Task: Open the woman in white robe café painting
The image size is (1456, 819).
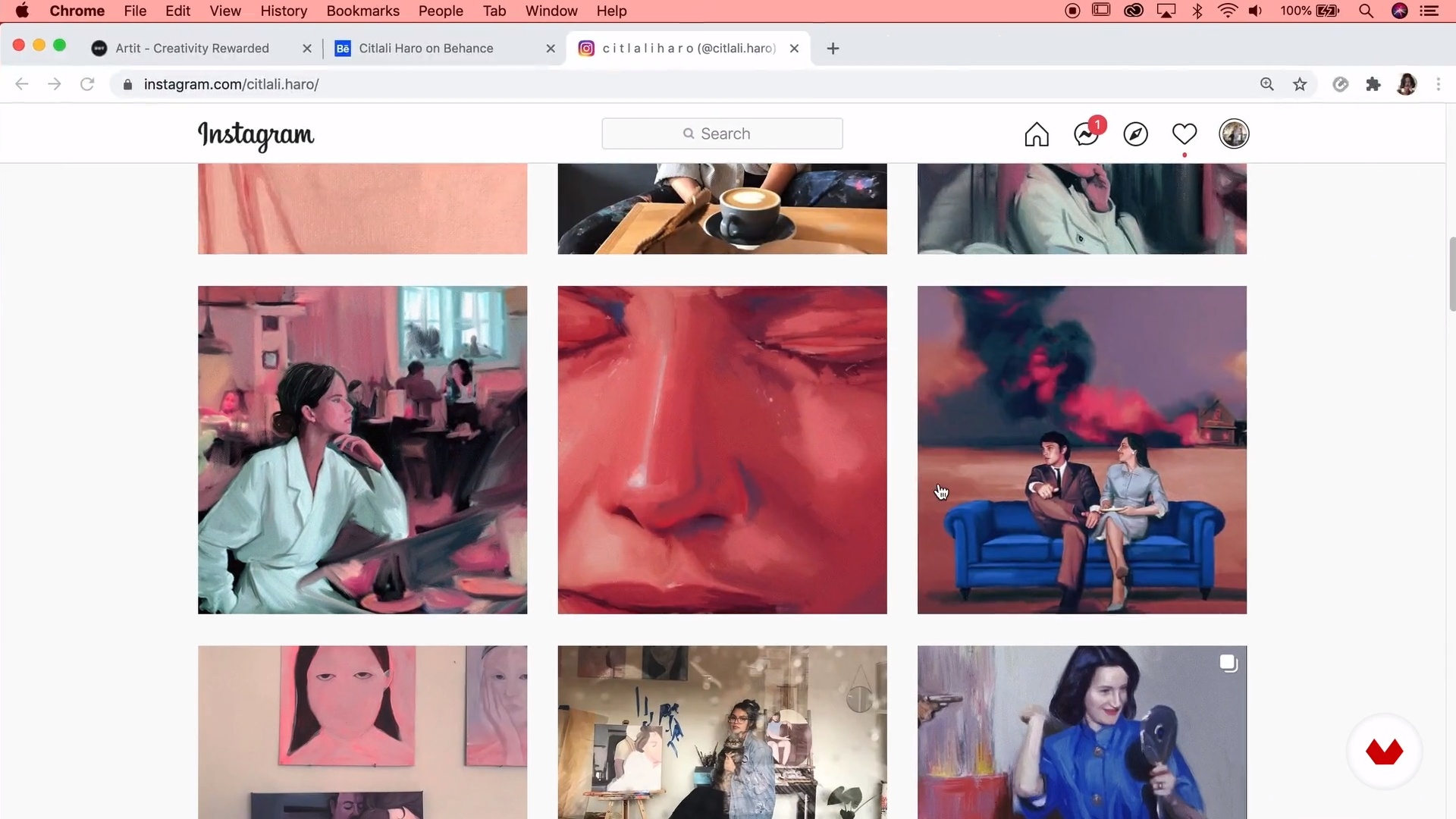Action: tap(362, 450)
